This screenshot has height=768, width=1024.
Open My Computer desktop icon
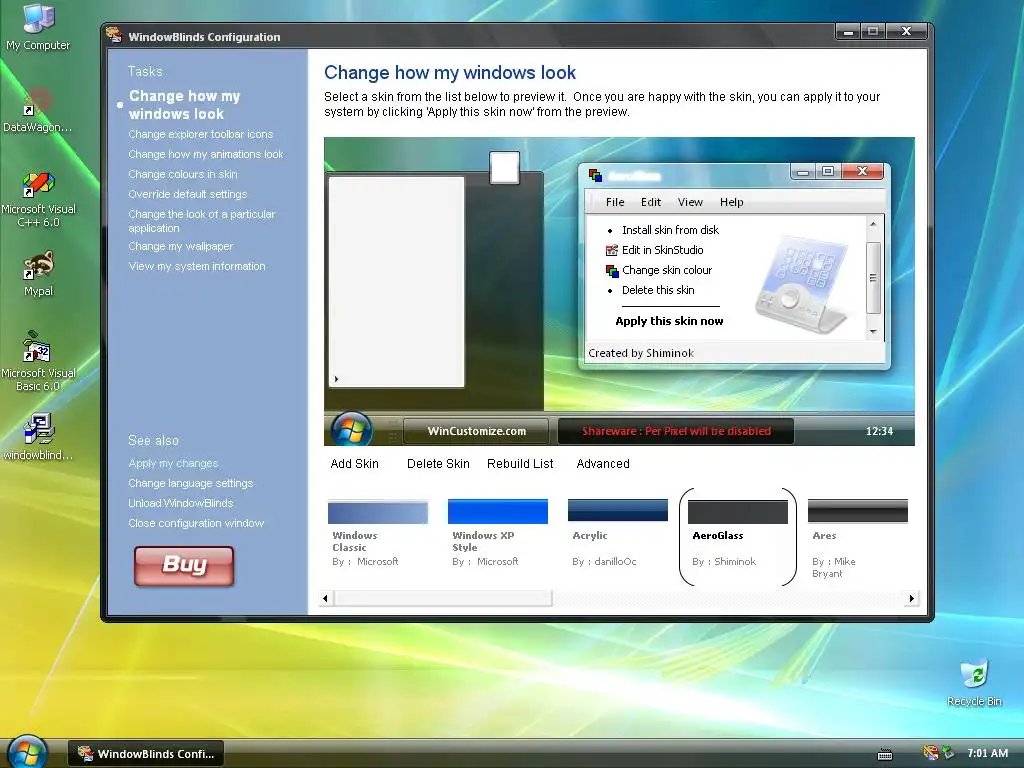click(38, 26)
